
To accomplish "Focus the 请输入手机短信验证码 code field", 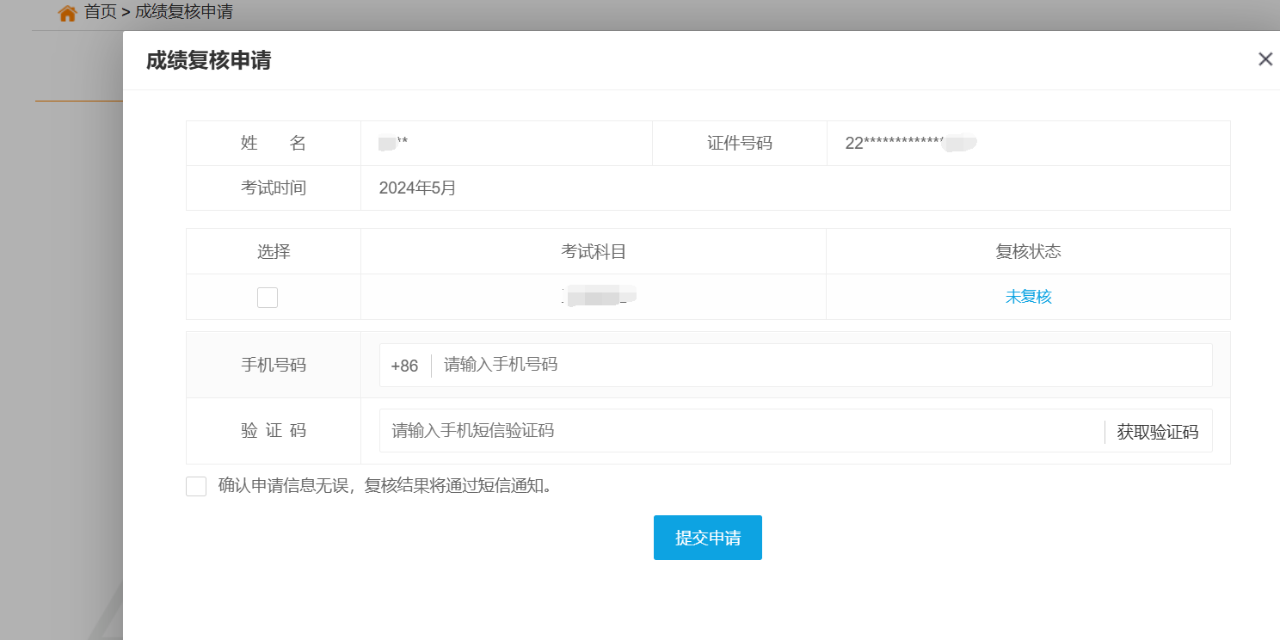I will [x=742, y=431].
